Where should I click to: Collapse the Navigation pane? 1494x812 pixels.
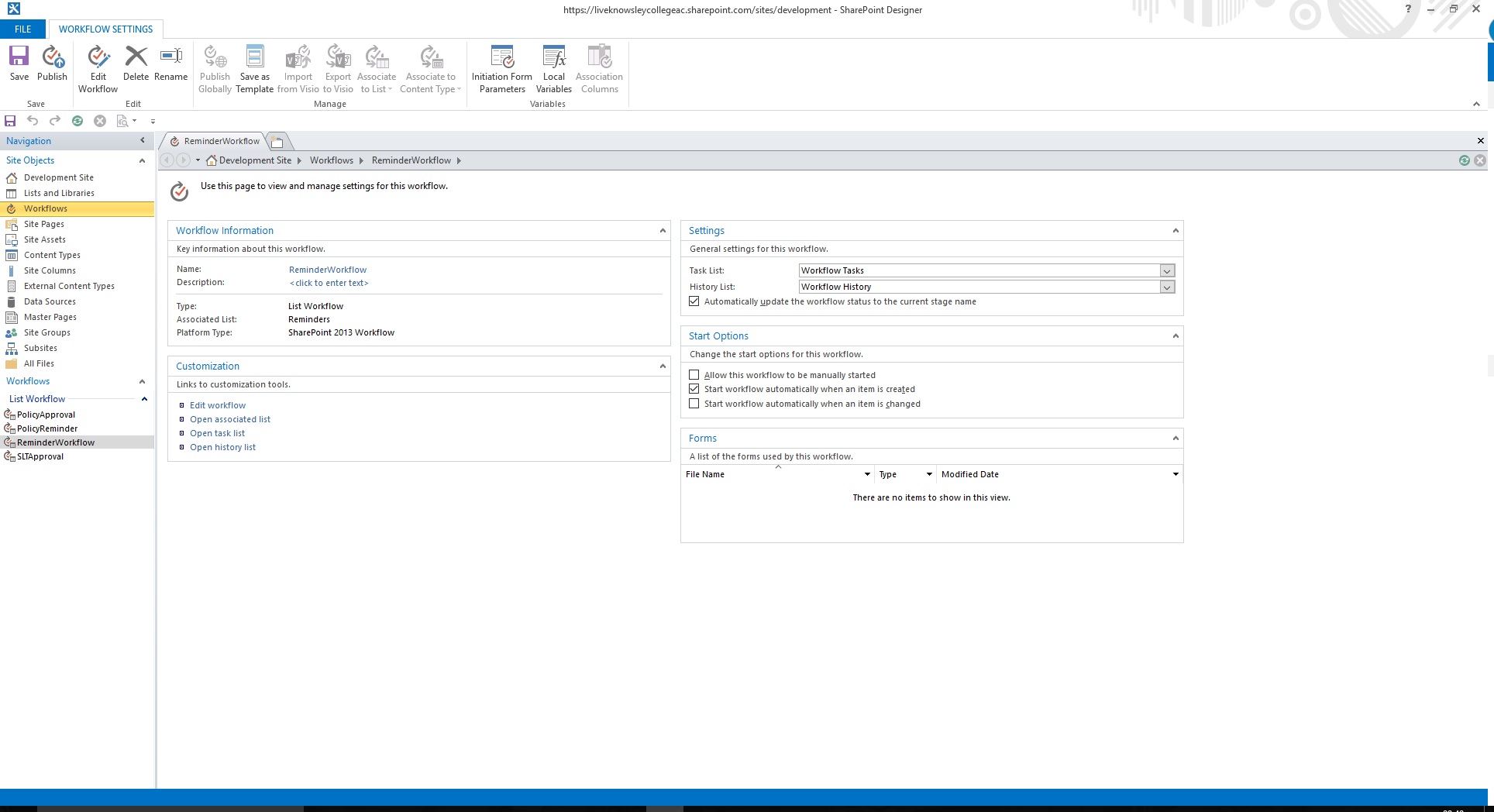point(142,140)
